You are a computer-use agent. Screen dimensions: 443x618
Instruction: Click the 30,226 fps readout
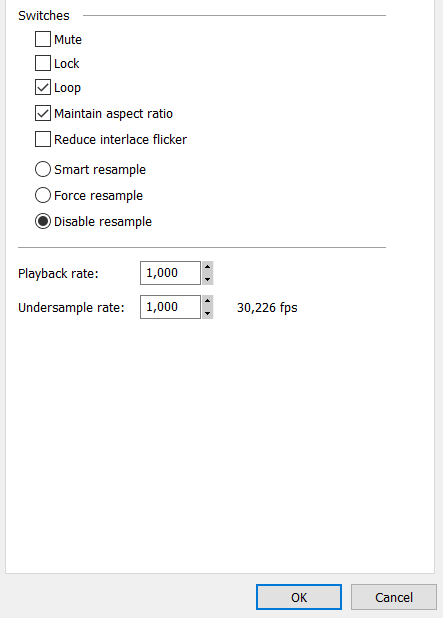[267, 307]
